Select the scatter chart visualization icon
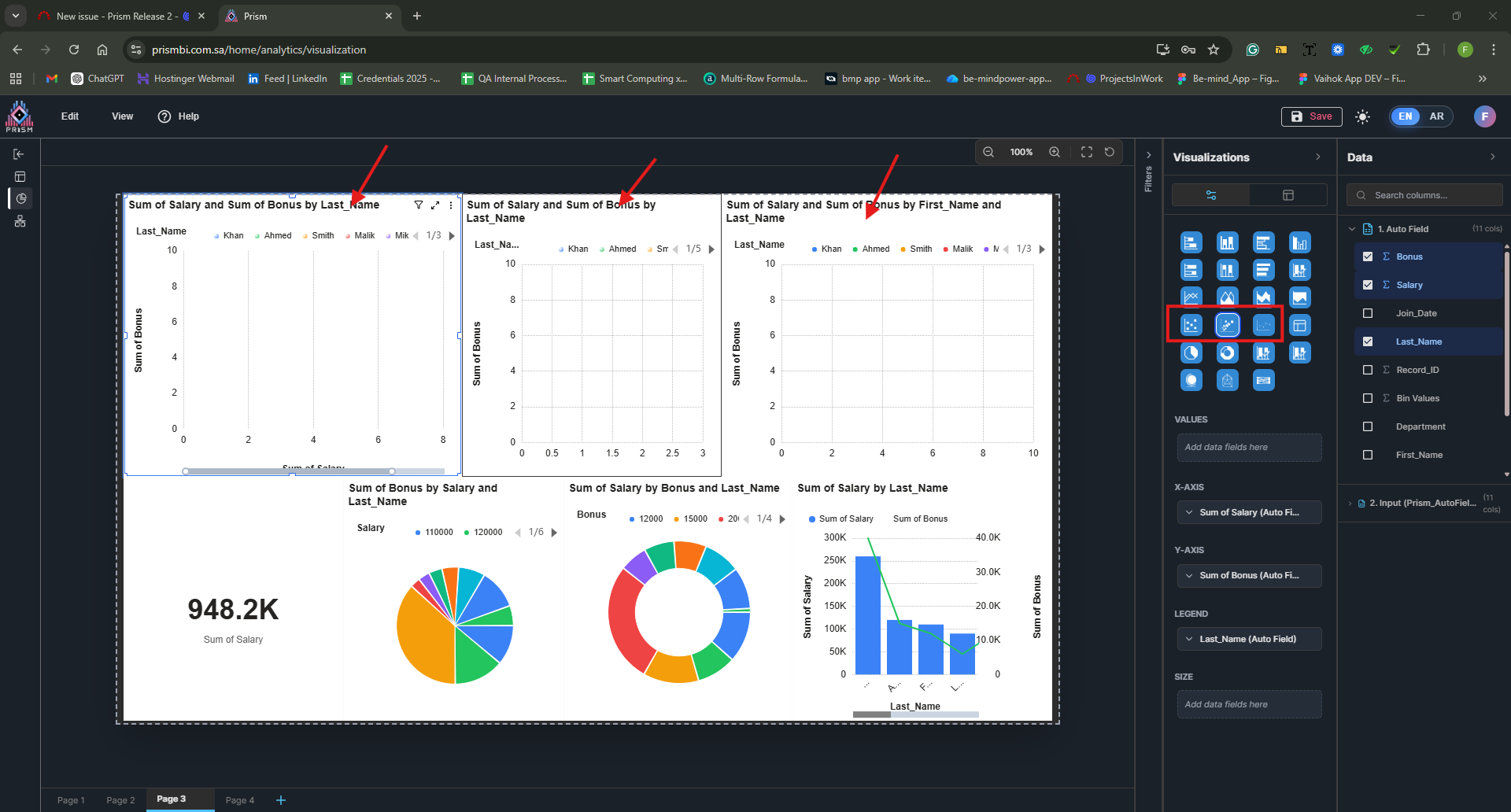 click(1191, 325)
